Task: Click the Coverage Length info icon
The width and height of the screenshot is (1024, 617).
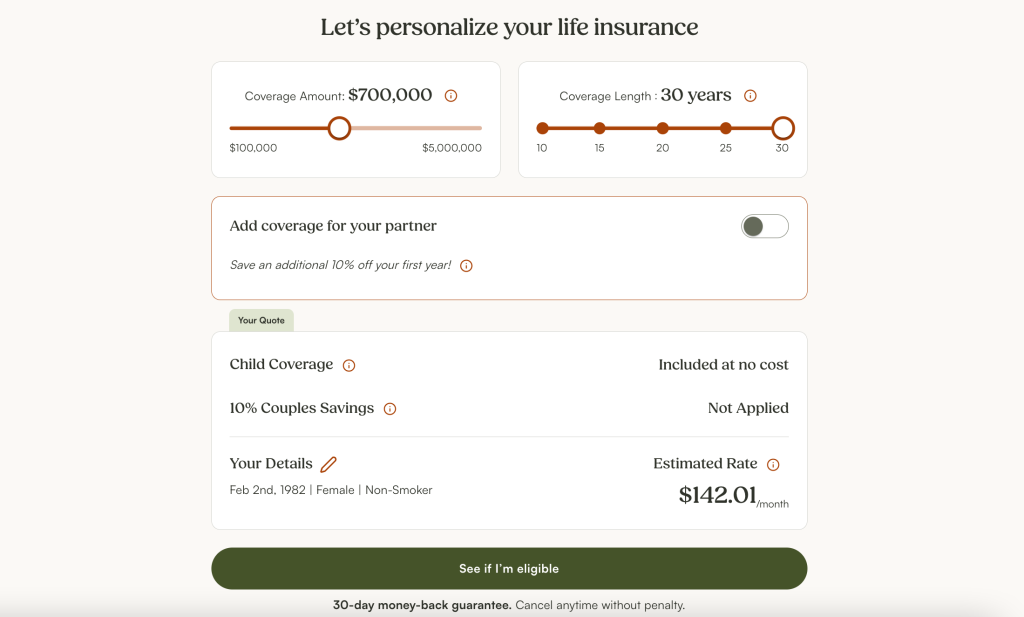Action: tap(750, 96)
